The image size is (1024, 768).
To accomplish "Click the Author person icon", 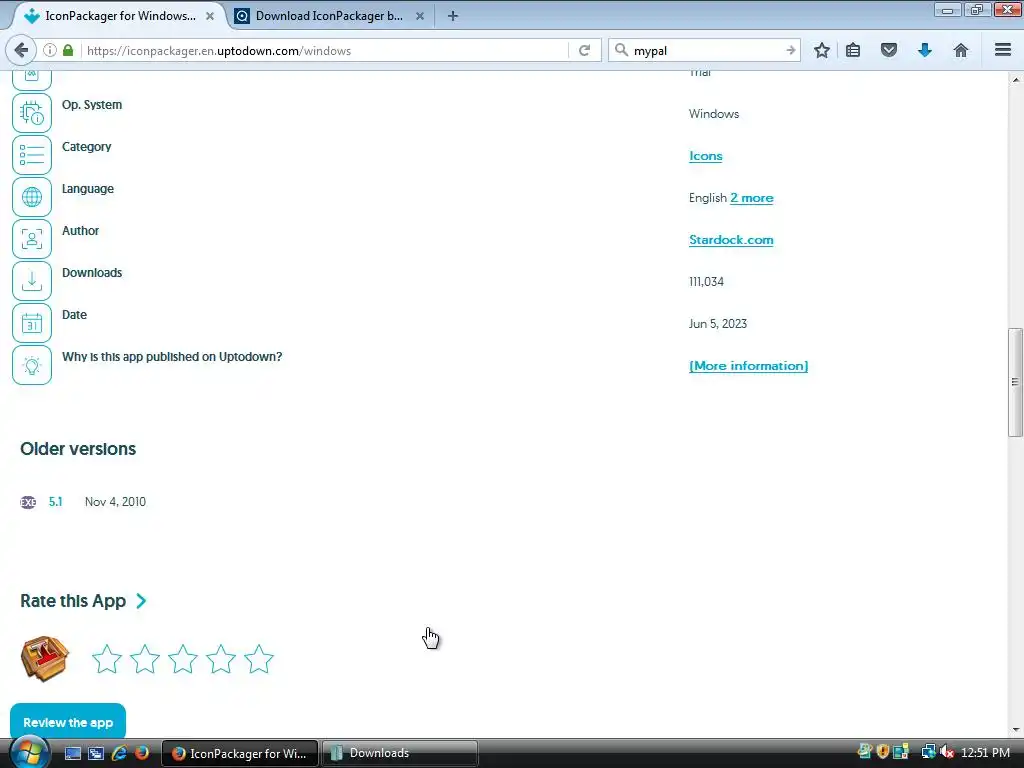I will click(x=31, y=239).
